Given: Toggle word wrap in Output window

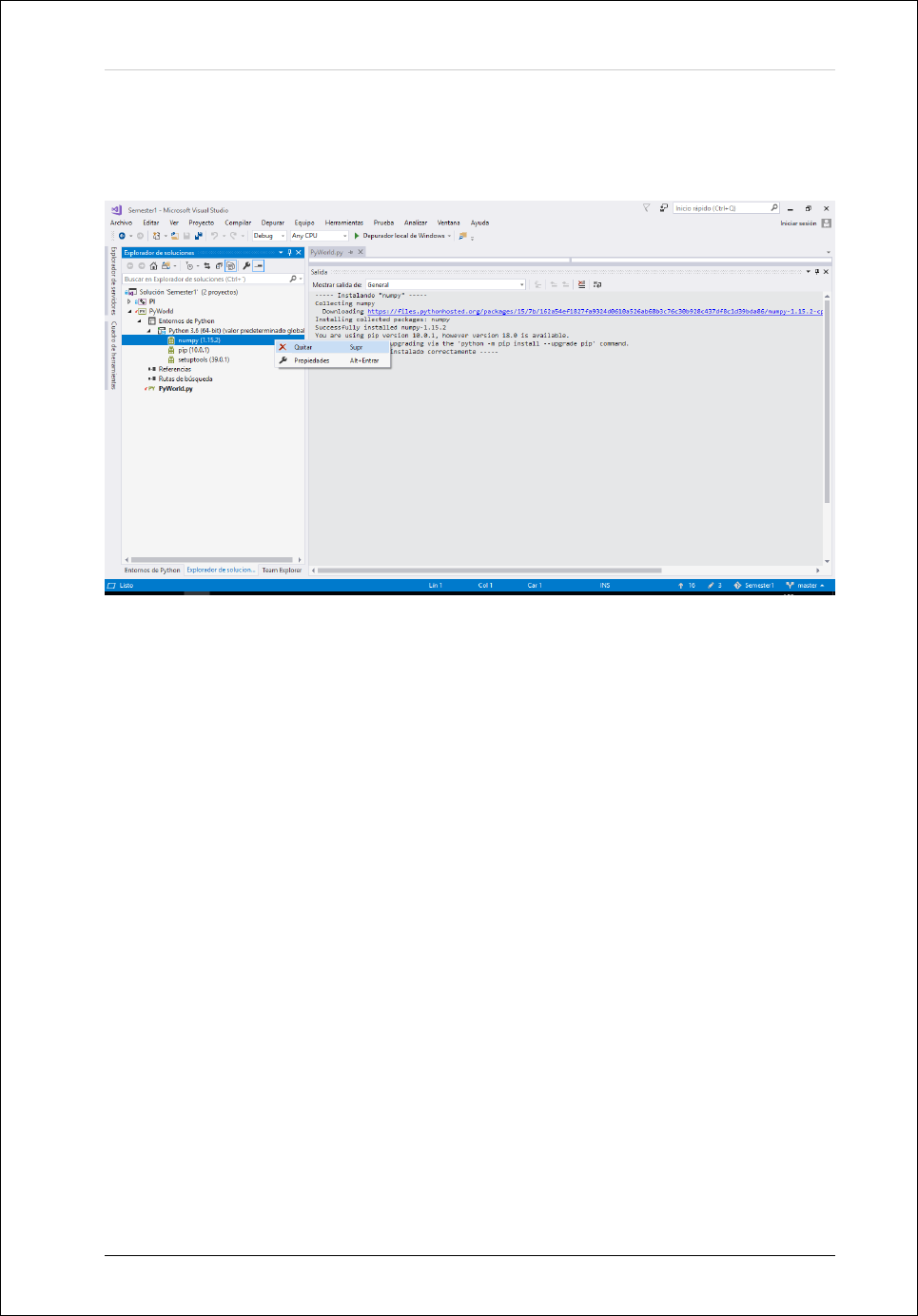Looking at the screenshot, I should (597, 284).
